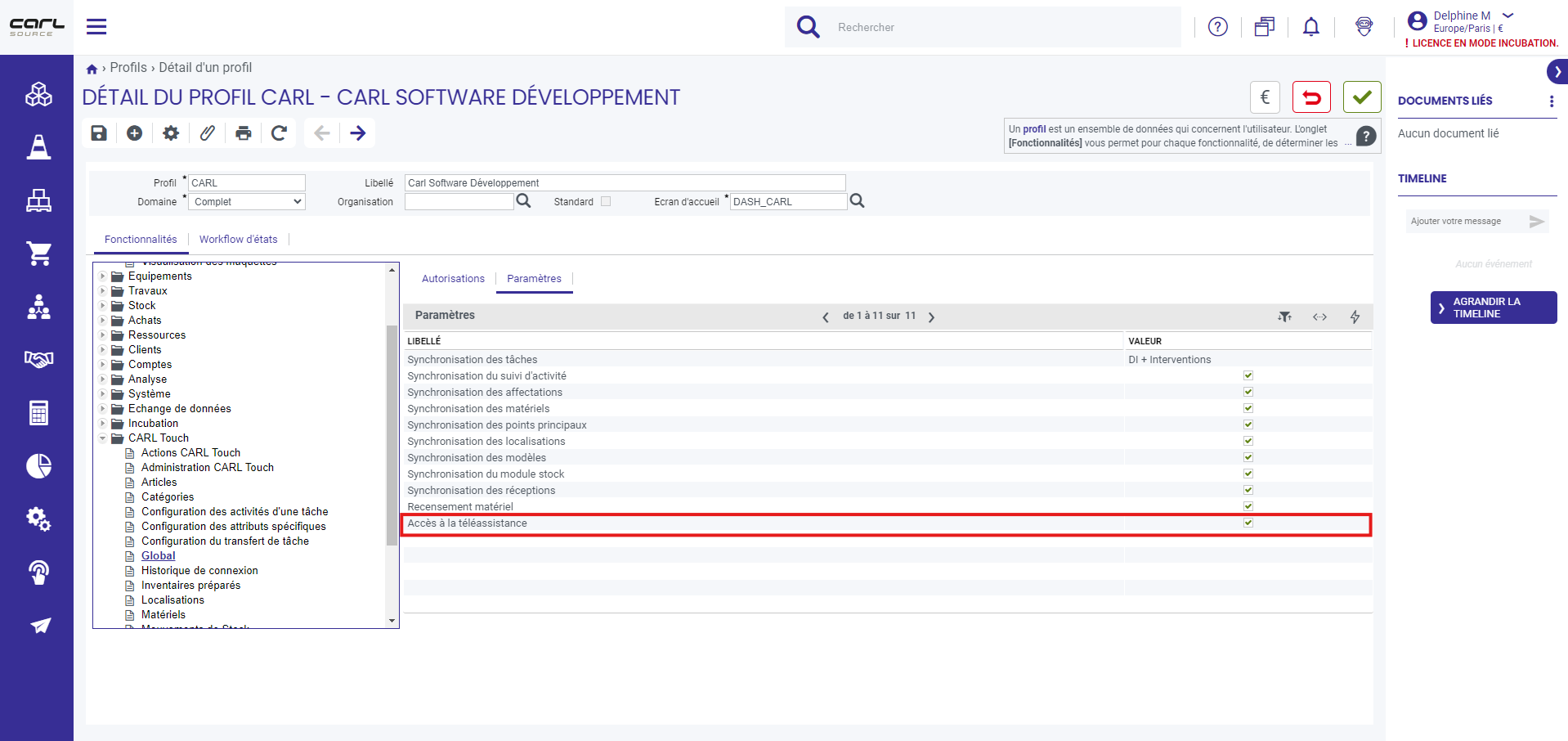The height and width of the screenshot is (741, 1568).
Task: Toggle Synchronisation des localisations checkbox
Action: click(x=1248, y=441)
